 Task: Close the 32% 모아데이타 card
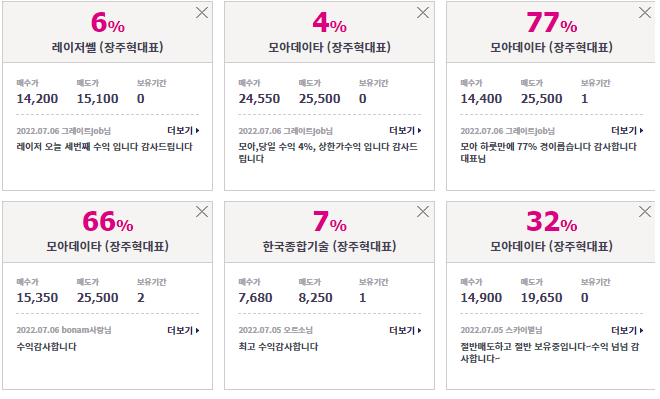(645, 211)
